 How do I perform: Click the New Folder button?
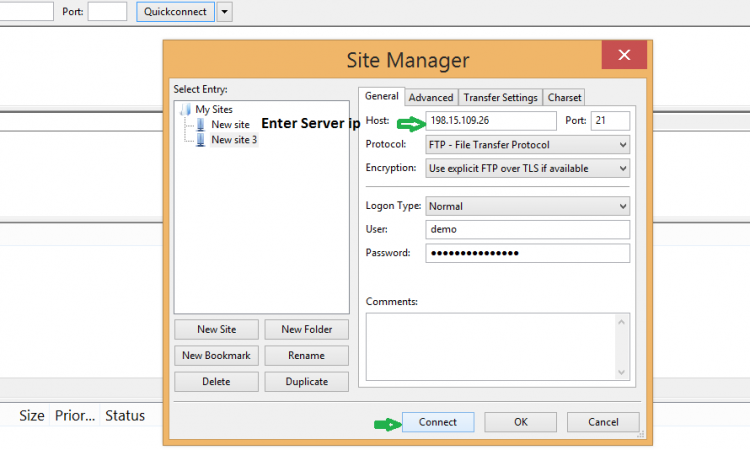(x=307, y=329)
